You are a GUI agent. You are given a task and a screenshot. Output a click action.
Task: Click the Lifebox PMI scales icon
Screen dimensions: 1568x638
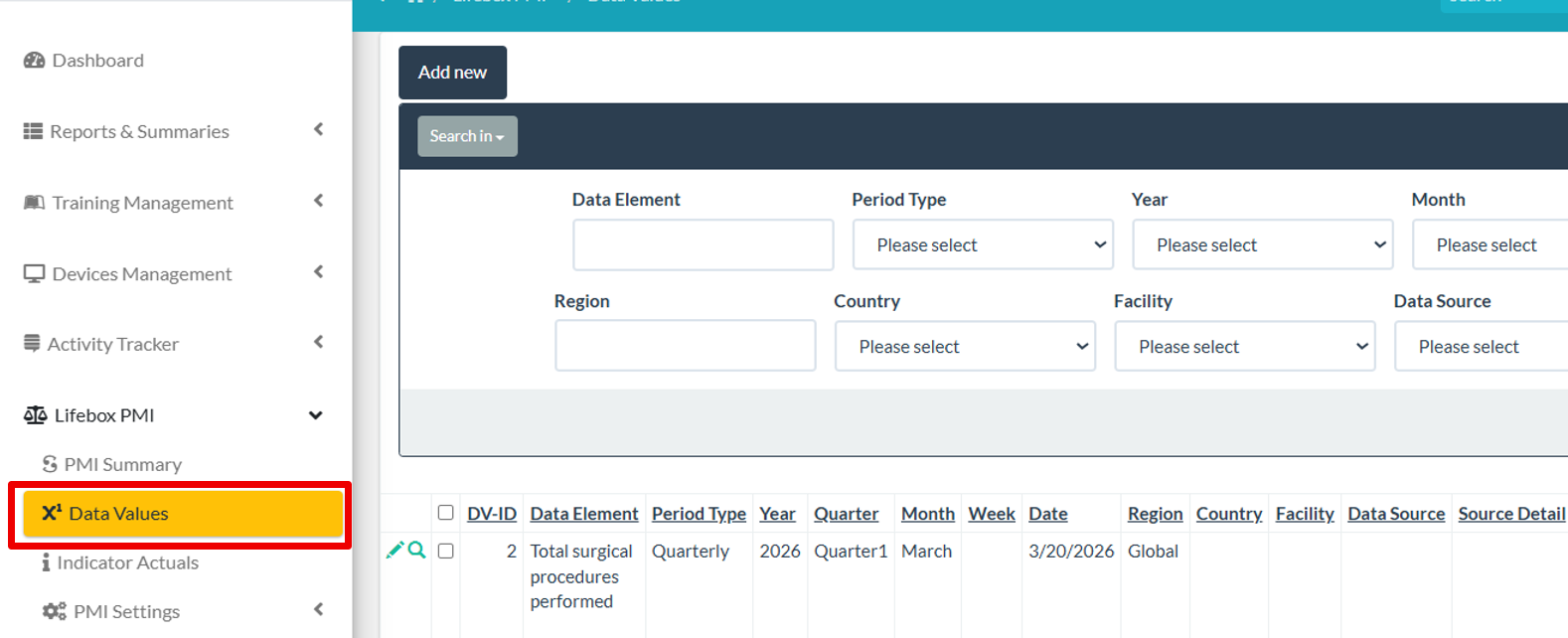pyautogui.click(x=35, y=415)
